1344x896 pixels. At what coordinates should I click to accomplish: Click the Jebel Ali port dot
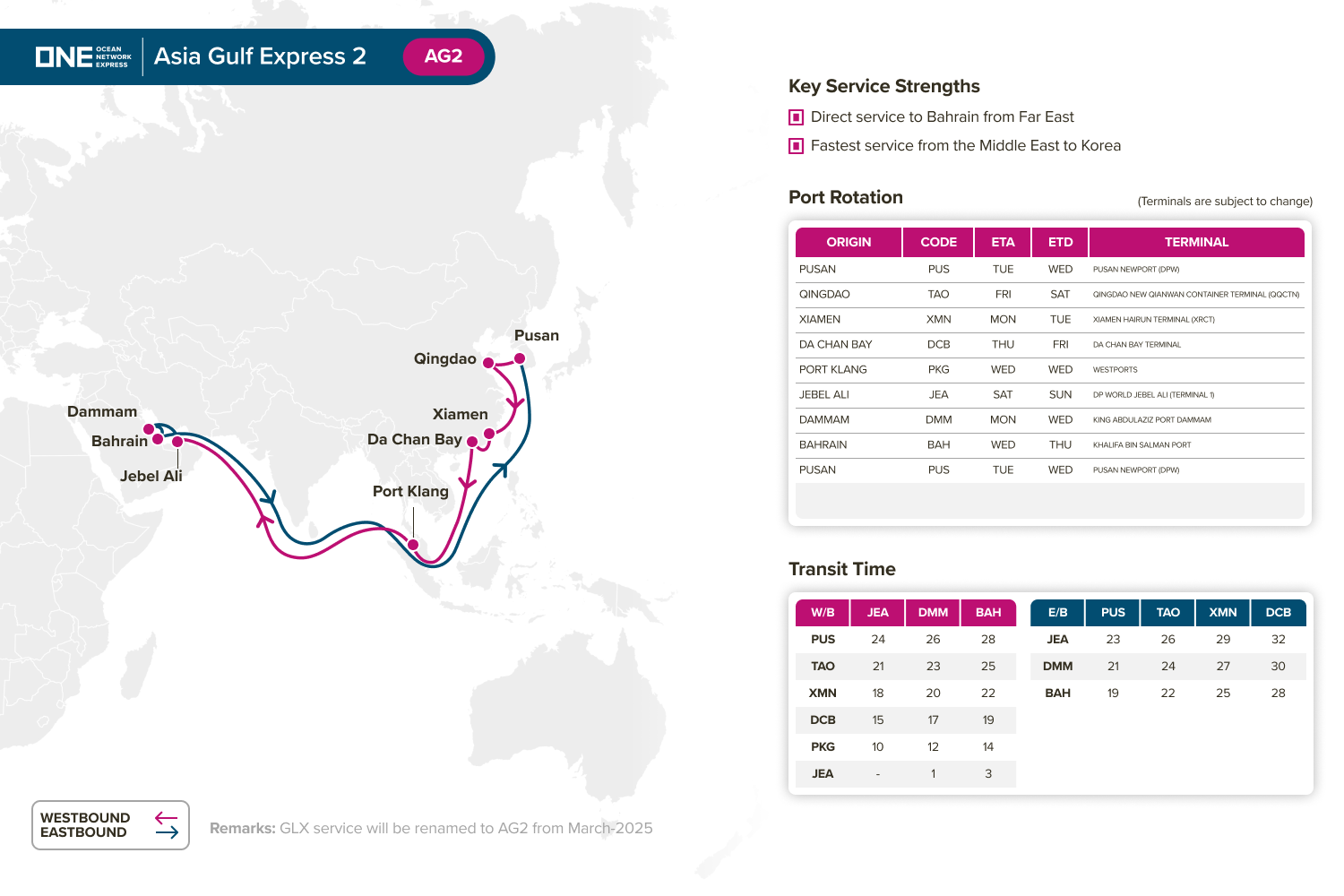tap(177, 442)
